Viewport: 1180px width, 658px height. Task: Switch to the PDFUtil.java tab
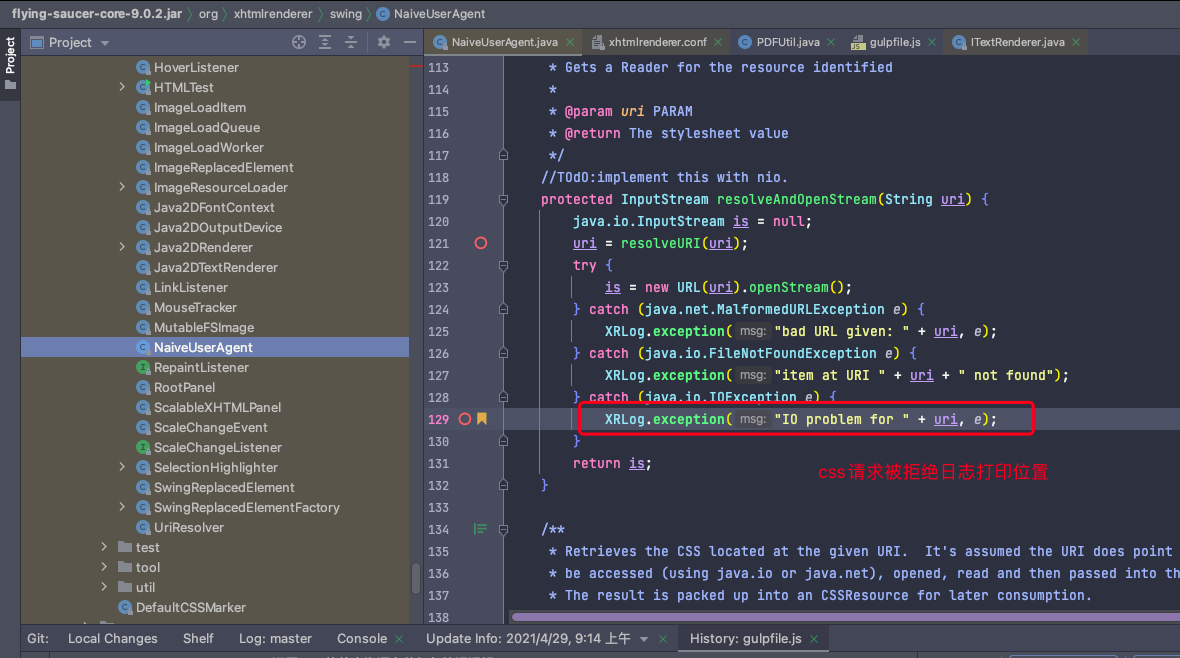pos(787,42)
